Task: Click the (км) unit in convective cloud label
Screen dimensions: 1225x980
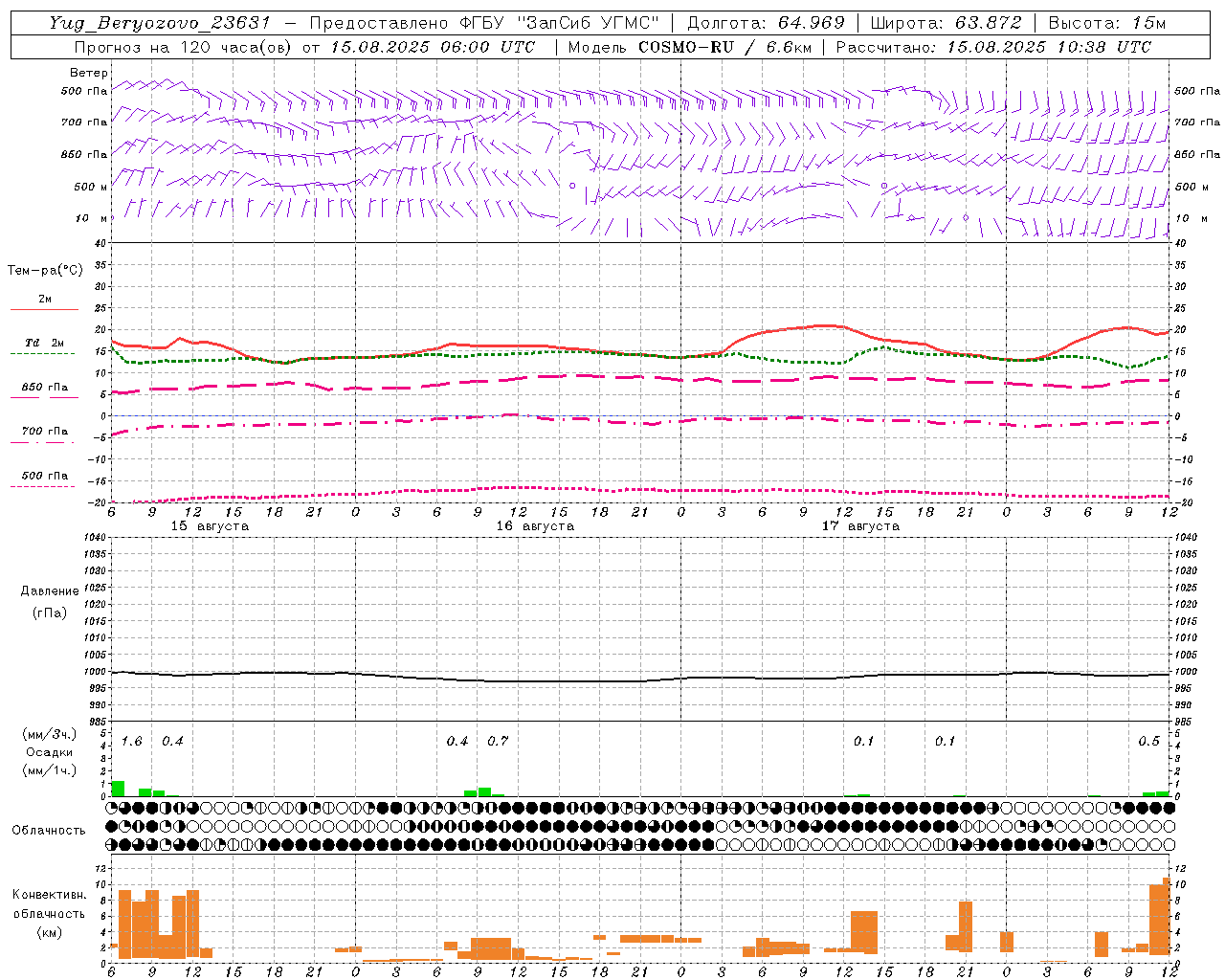Action: (50, 932)
